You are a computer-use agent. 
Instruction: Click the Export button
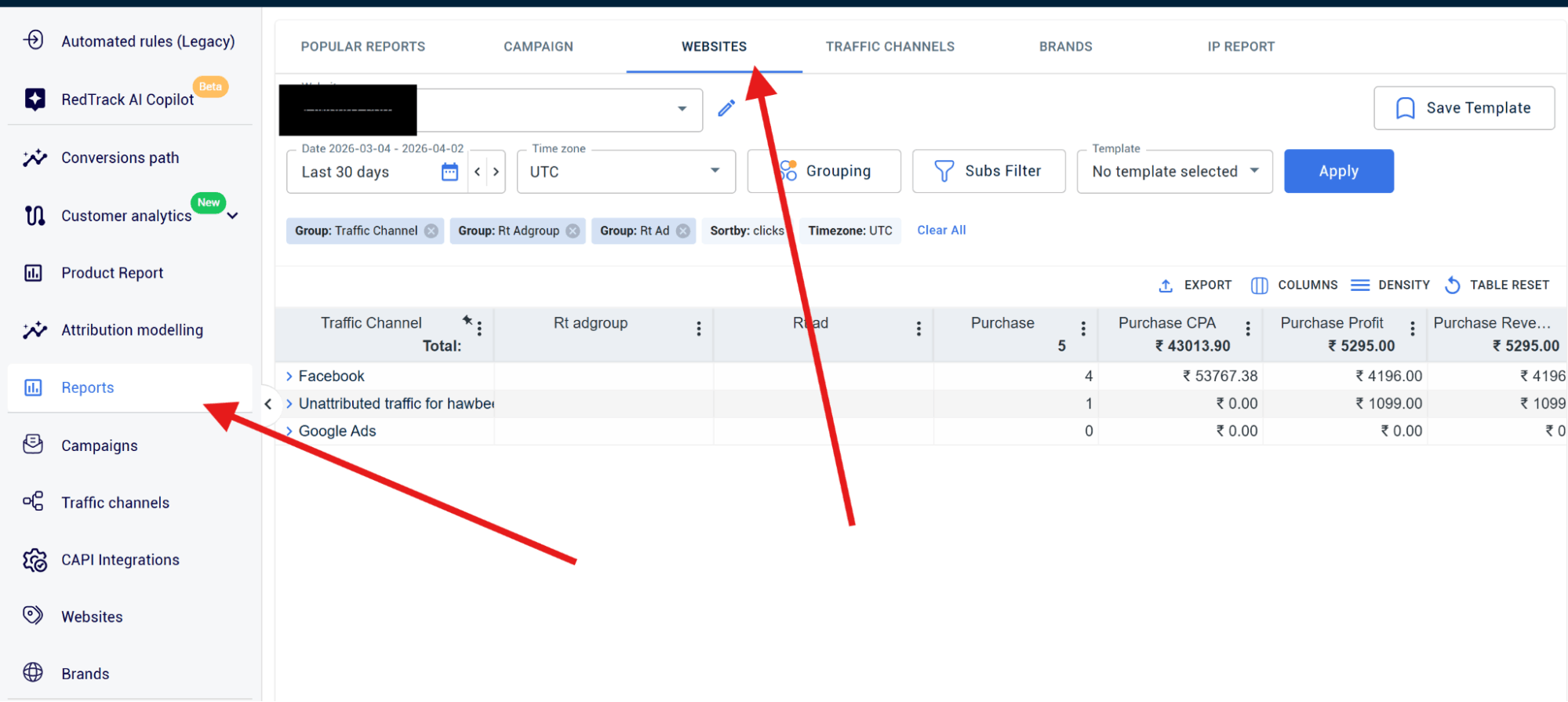(1195, 286)
